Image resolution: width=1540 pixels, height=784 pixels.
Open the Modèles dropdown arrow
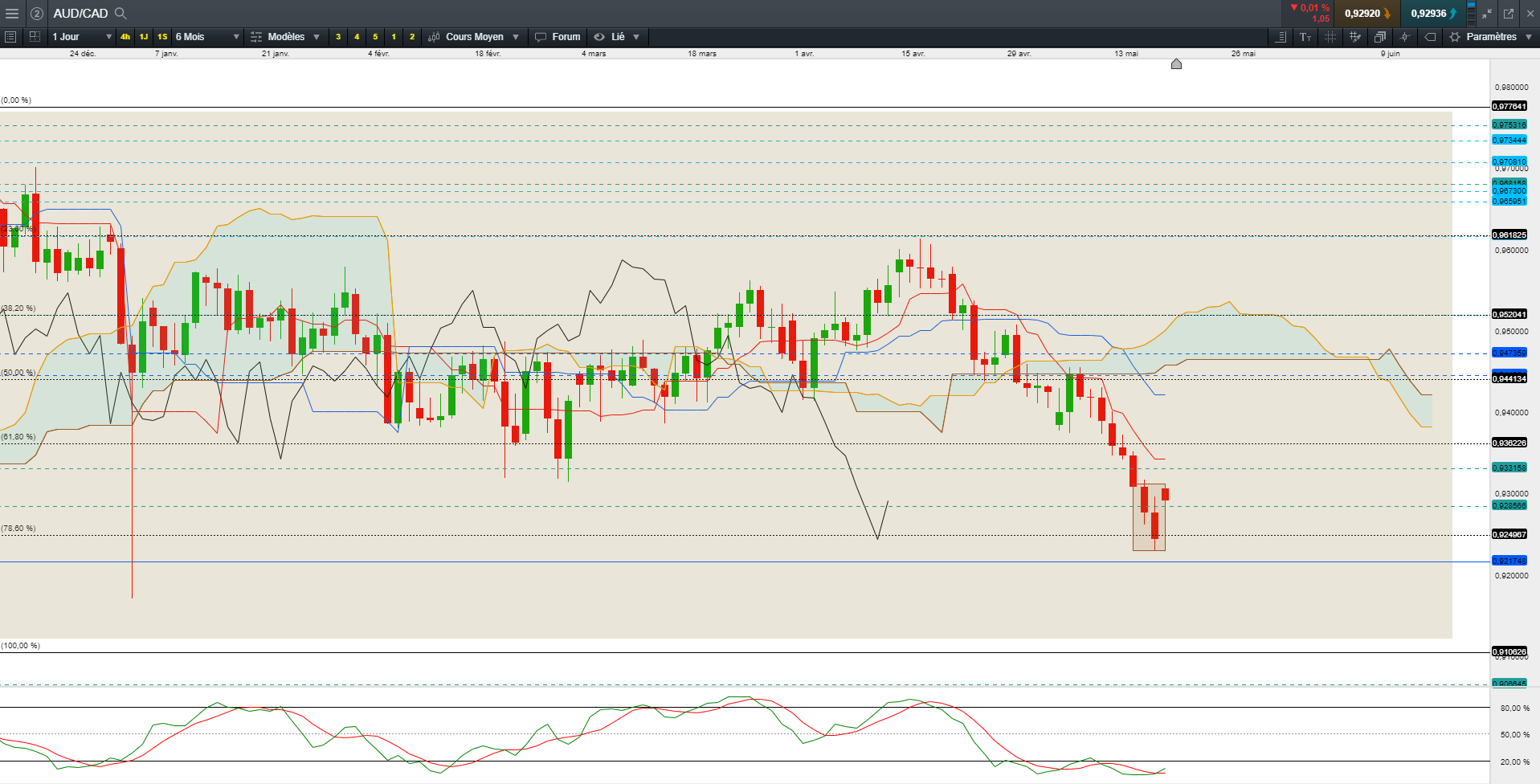pyautogui.click(x=317, y=37)
